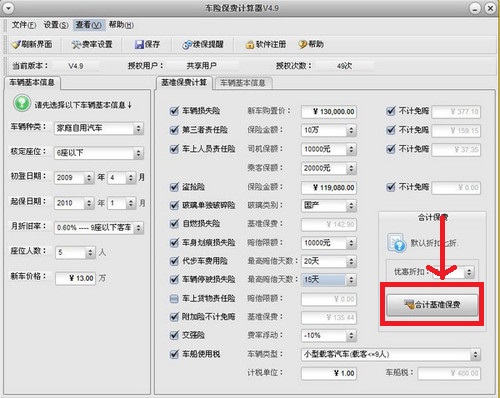The image size is (500, 398).
Task: Open 续保提醒 reminder tool
Action: click(203, 44)
